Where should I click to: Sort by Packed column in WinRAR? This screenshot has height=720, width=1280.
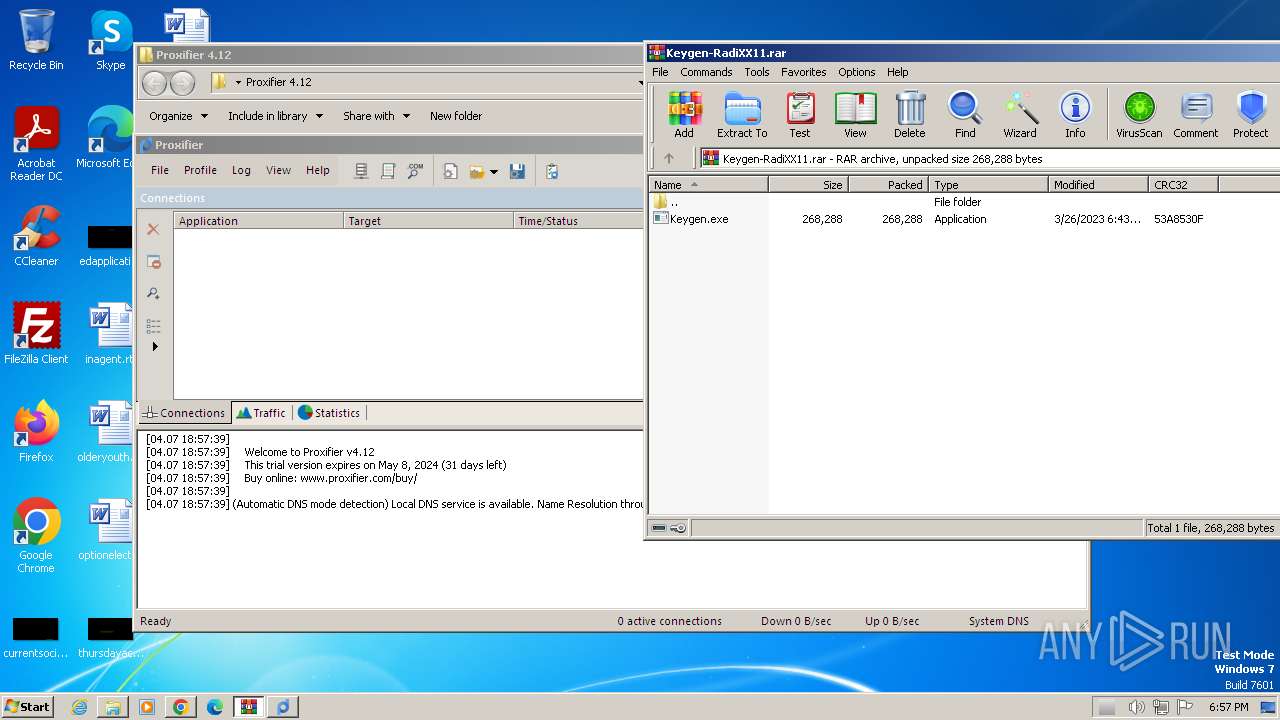[889, 184]
